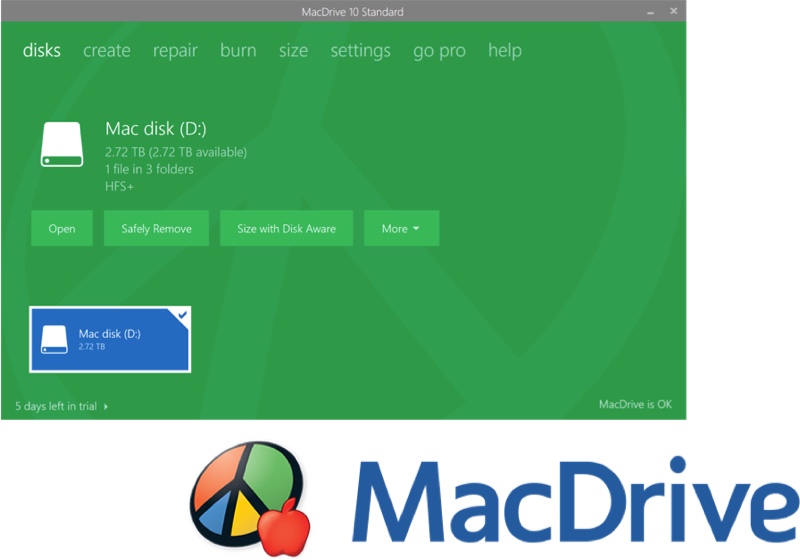Image resolution: width=800 pixels, height=560 pixels.
Task: Open the create tab
Action: click(107, 50)
